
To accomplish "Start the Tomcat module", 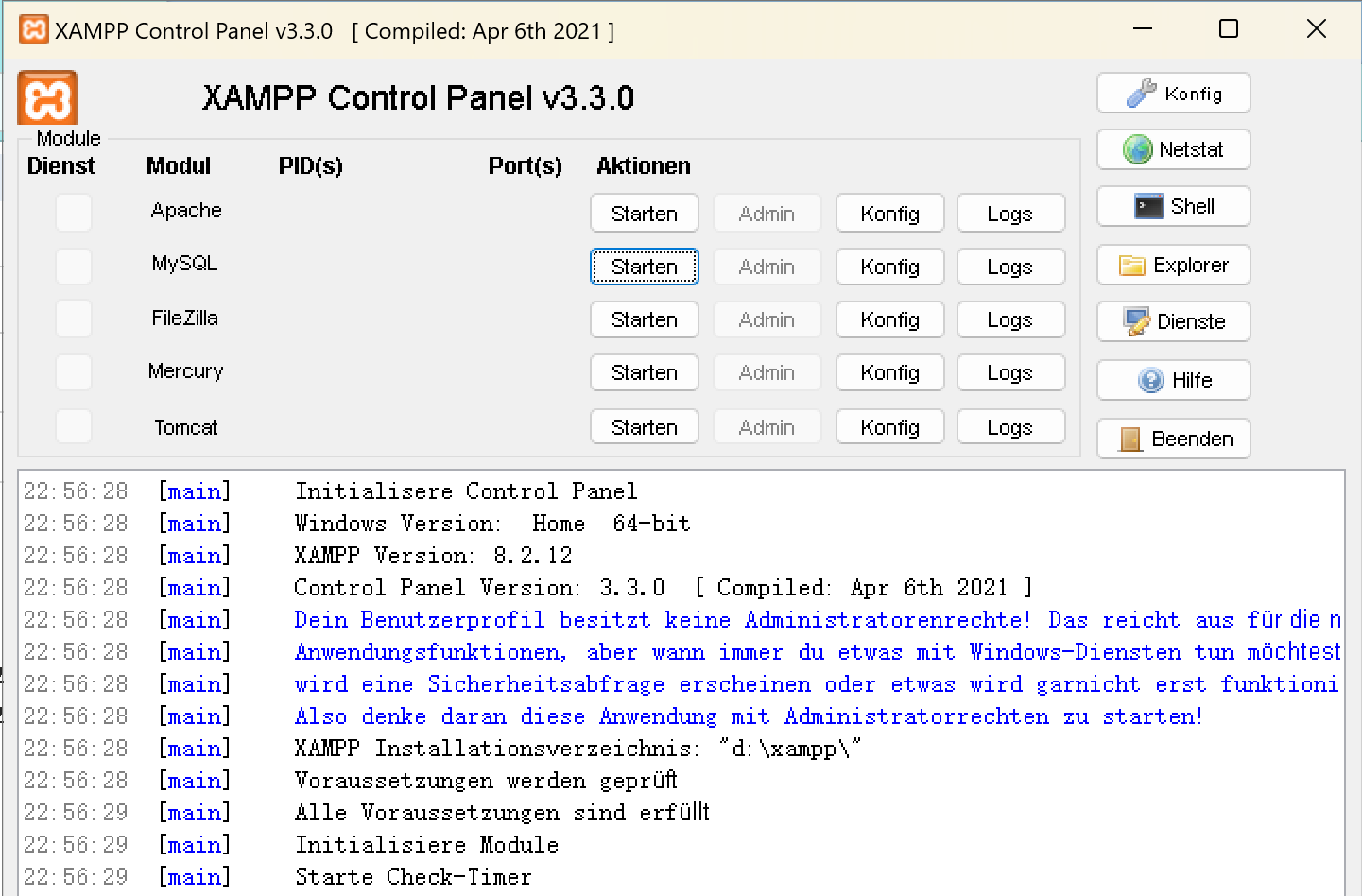I will [x=645, y=427].
